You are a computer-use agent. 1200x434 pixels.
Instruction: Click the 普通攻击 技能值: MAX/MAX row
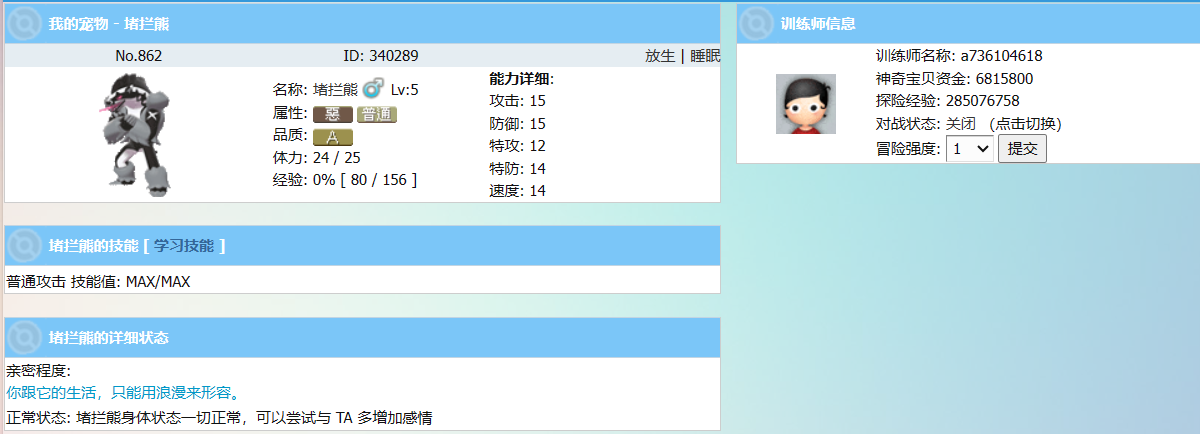[98, 282]
